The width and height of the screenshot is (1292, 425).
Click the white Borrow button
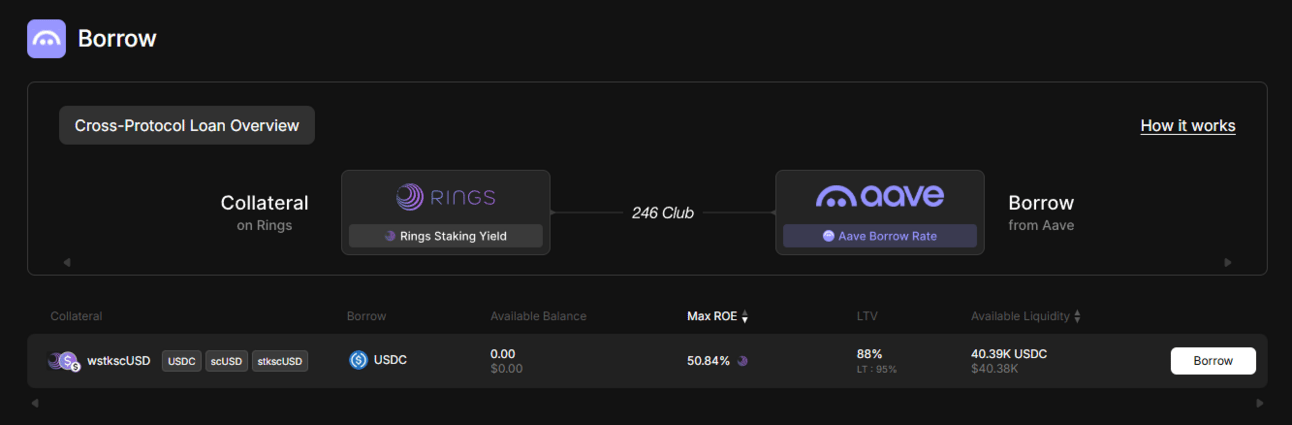pos(1213,361)
